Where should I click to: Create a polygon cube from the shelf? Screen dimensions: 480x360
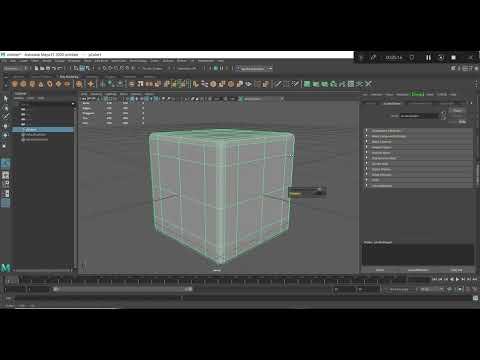click(x=23, y=84)
